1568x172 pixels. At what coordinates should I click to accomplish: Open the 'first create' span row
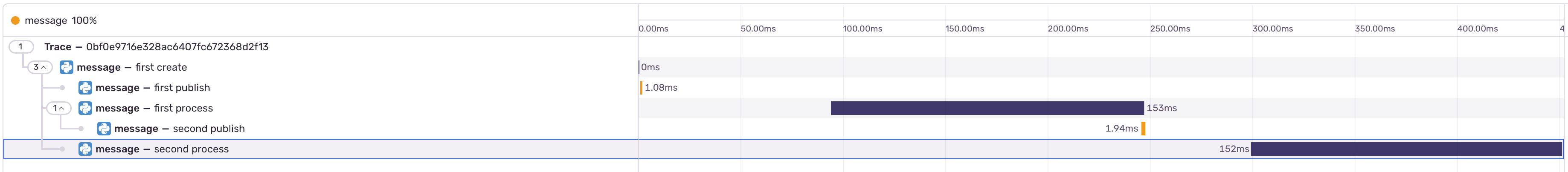tap(131, 67)
